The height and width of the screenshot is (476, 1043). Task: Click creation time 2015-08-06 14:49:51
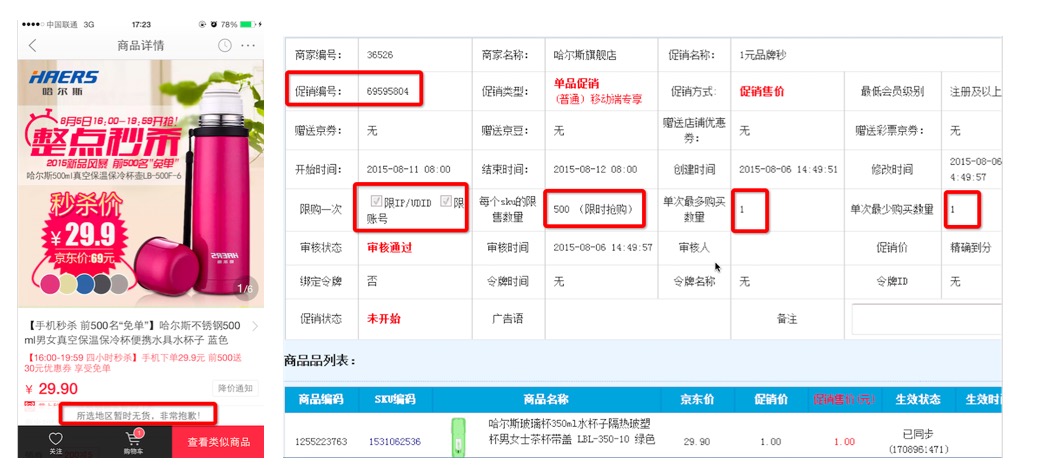[x=788, y=170]
